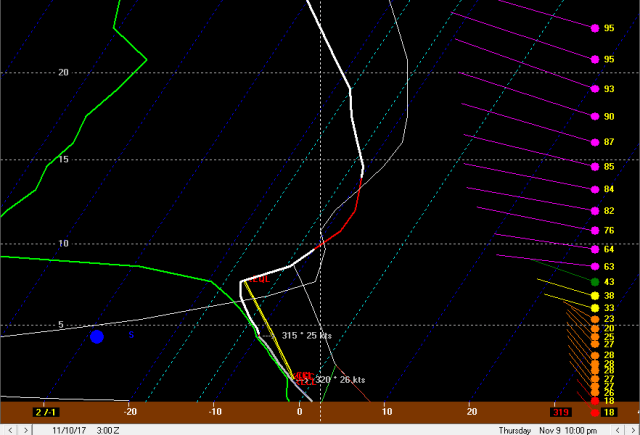The image size is (640, 435).
Task: Click the 11/10/17 date in status bar
Action: (68, 429)
